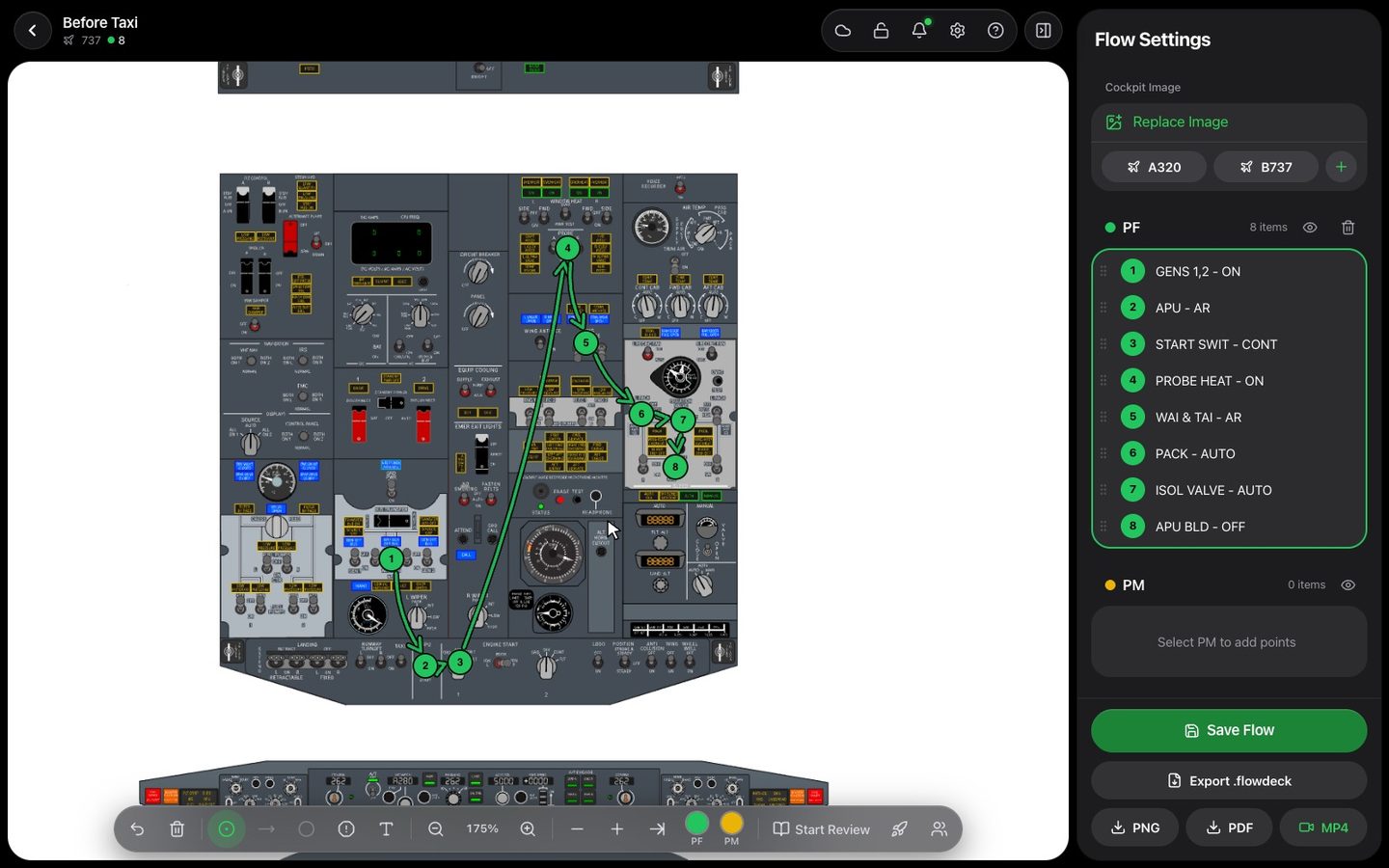Select the empty circle shape tool
Screen dimensions: 1389x868
tap(307, 829)
